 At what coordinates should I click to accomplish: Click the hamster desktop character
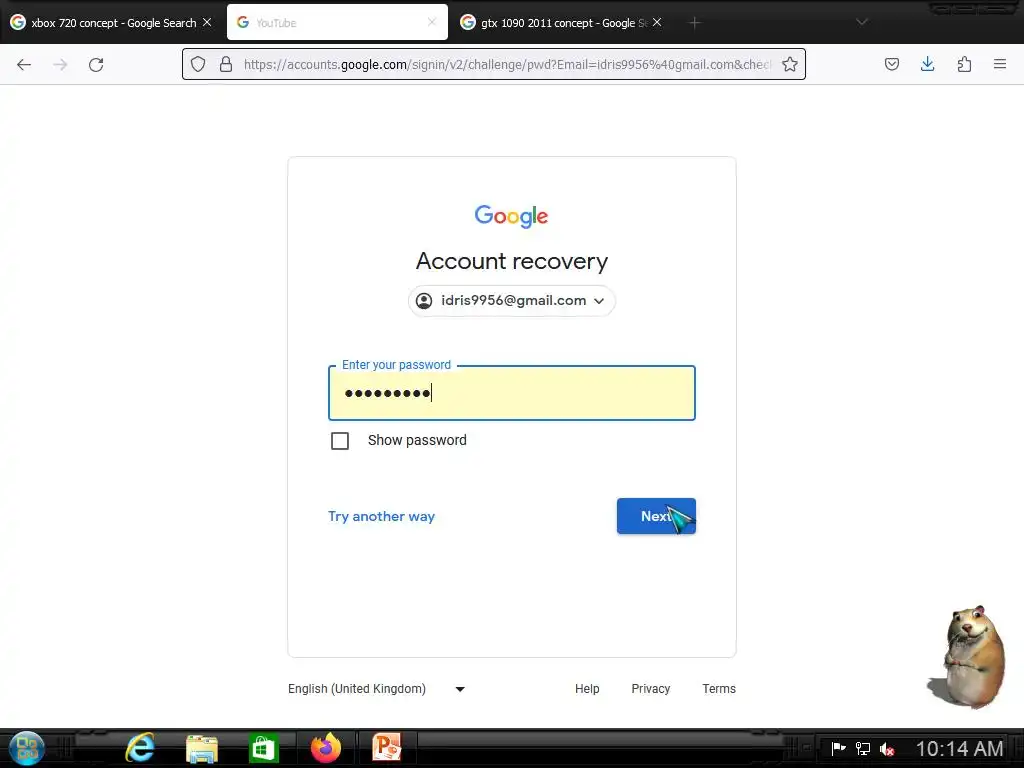(968, 657)
